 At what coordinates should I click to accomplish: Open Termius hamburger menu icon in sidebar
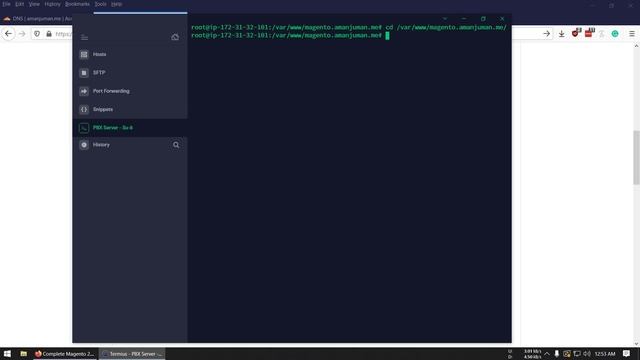coord(84,38)
